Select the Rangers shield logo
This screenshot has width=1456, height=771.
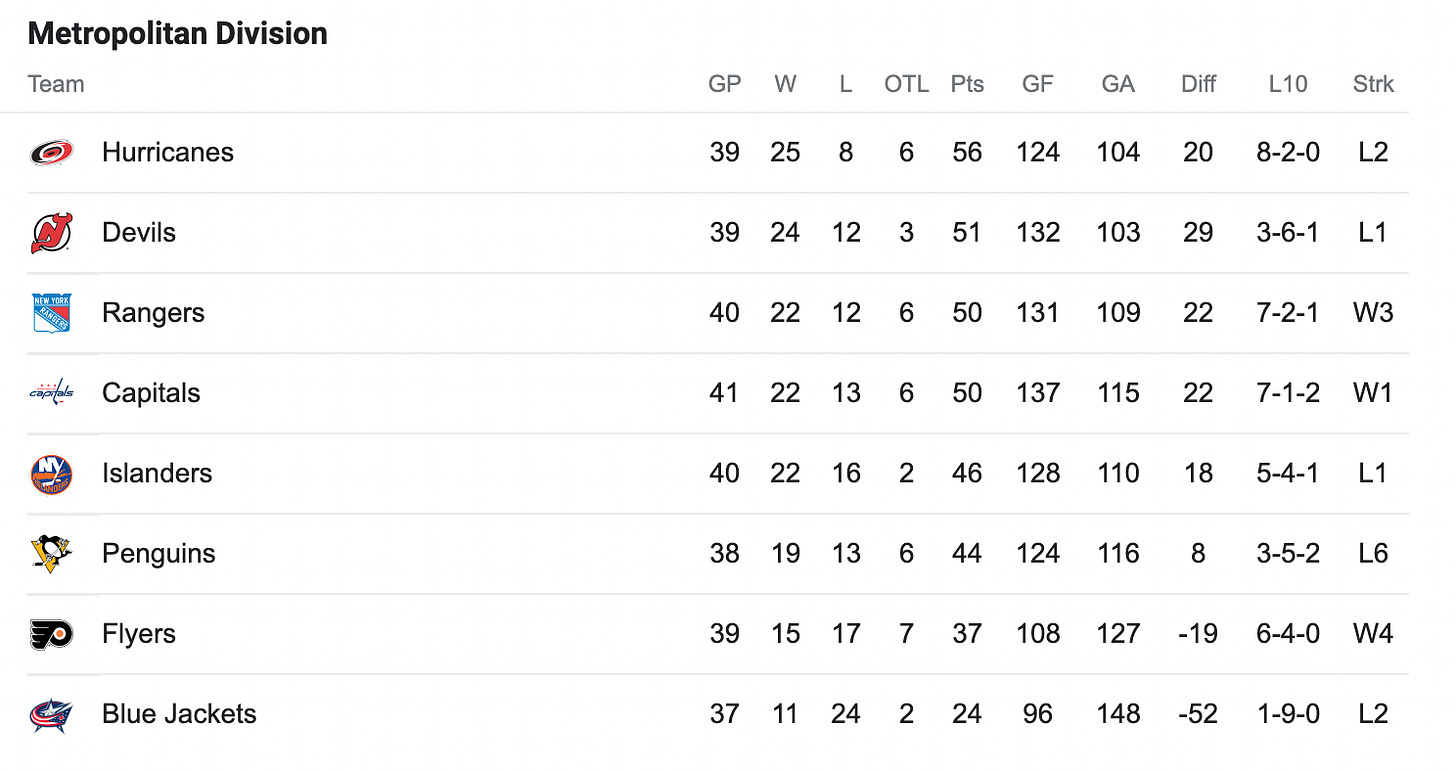(51, 313)
